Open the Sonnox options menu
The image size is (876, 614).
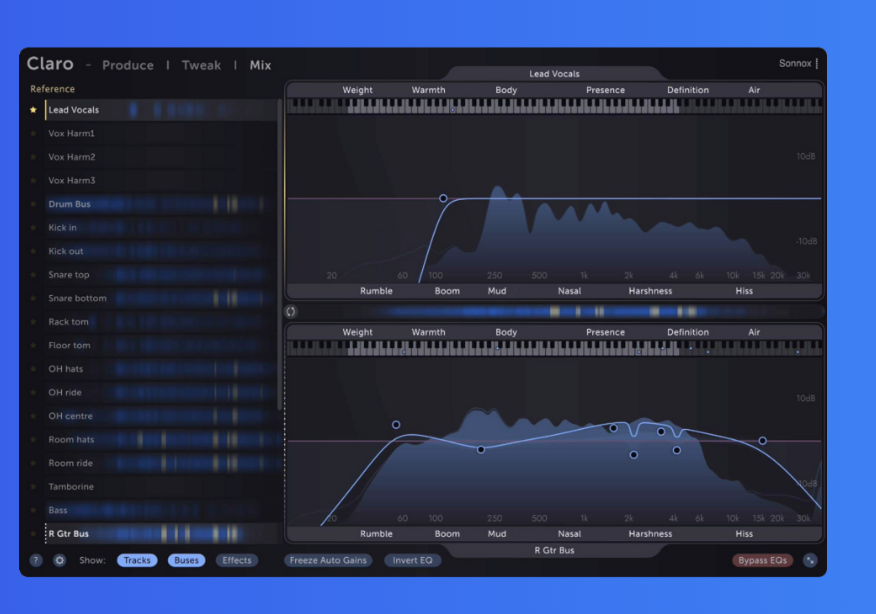[817, 64]
